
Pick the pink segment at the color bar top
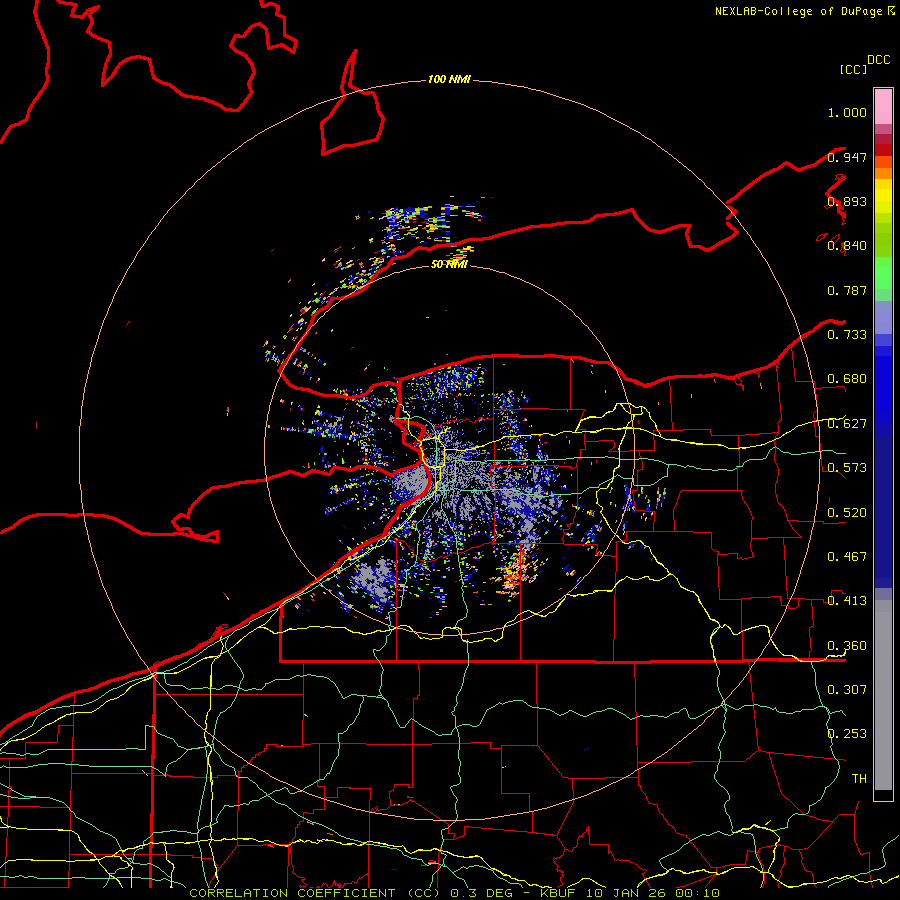point(883,107)
